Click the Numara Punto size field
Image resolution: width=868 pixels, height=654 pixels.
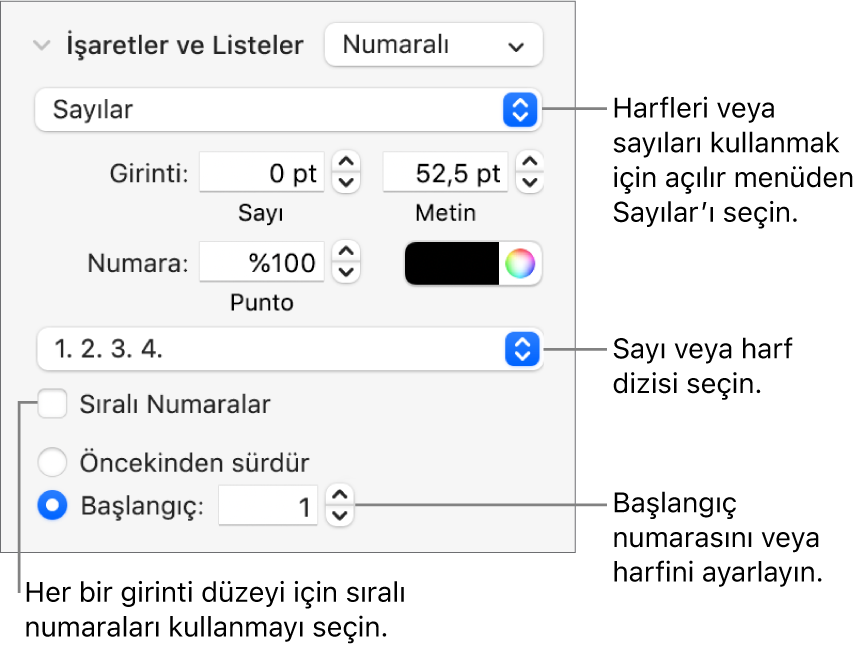click(263, 264)
